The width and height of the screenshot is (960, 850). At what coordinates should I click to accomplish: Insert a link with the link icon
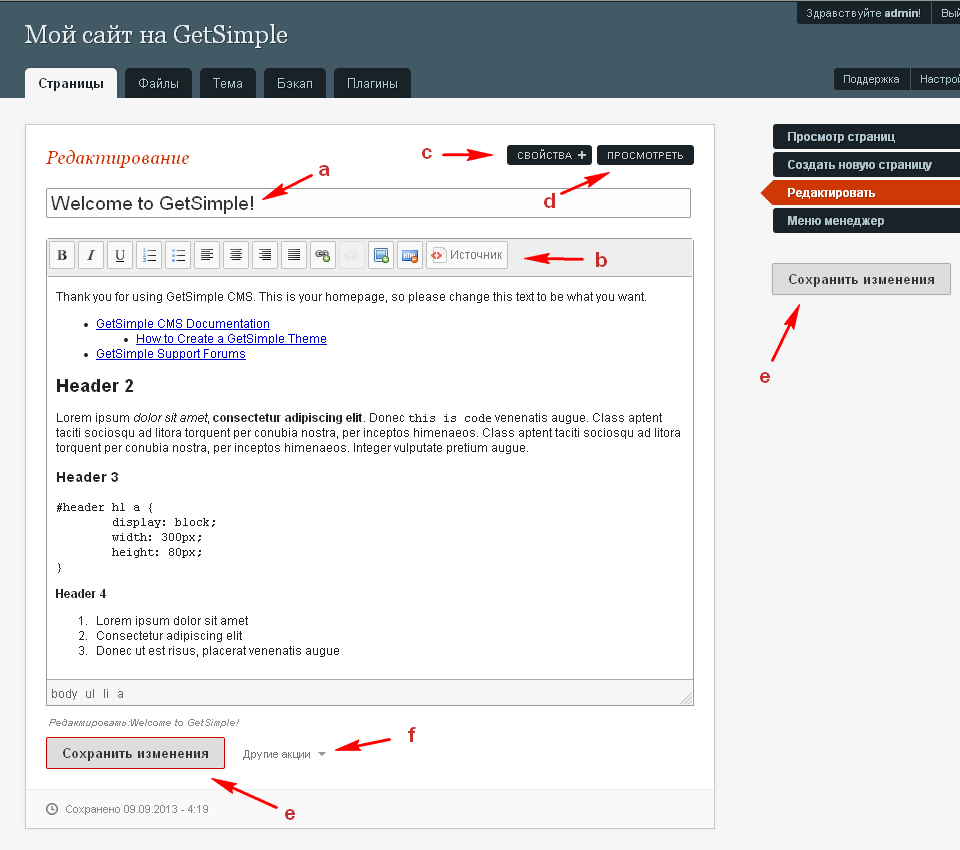pos(322,256)
